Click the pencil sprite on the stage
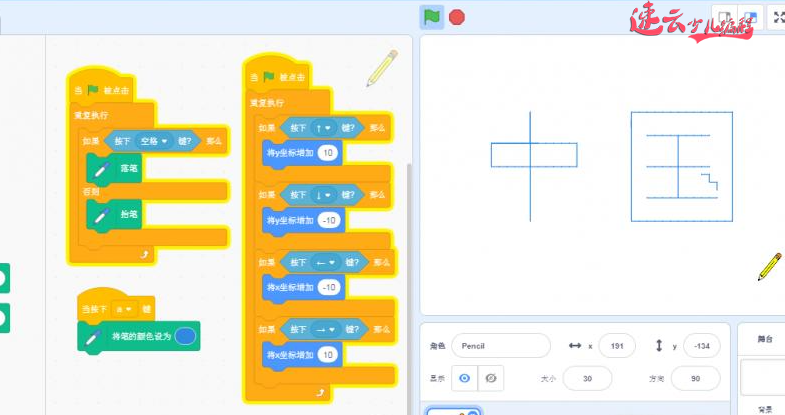 point(769,266)
